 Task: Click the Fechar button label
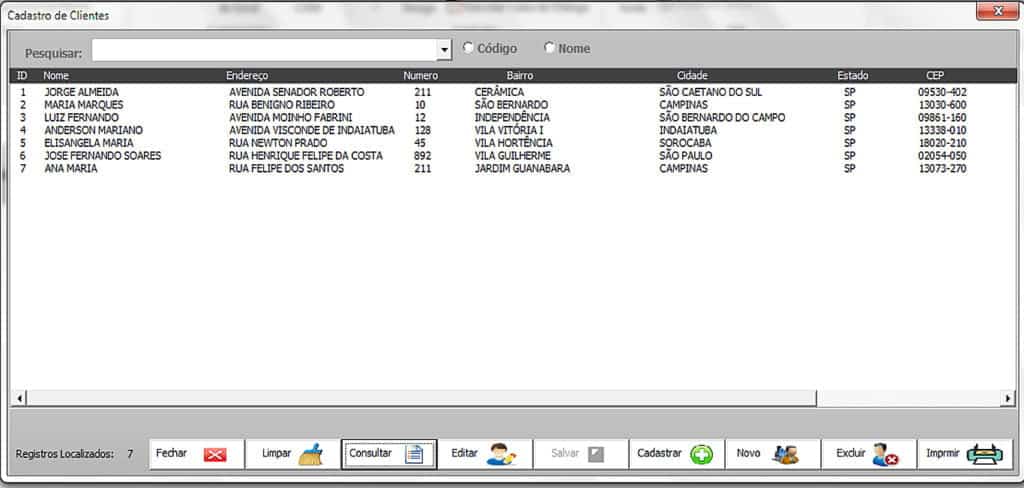[x=171, y=453]
